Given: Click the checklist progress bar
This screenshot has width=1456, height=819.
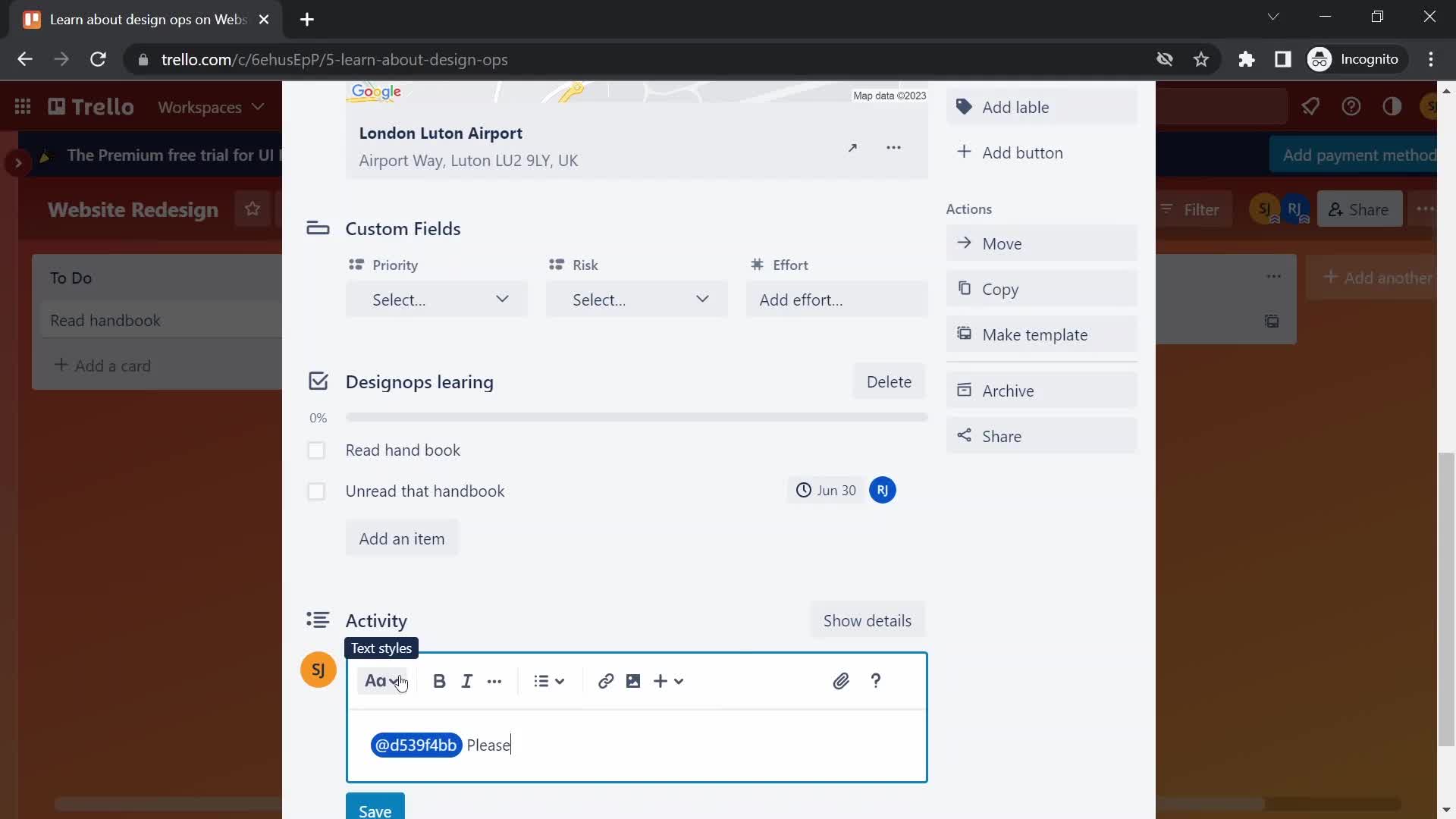Looking at the screenshot, I should point(637,417).
